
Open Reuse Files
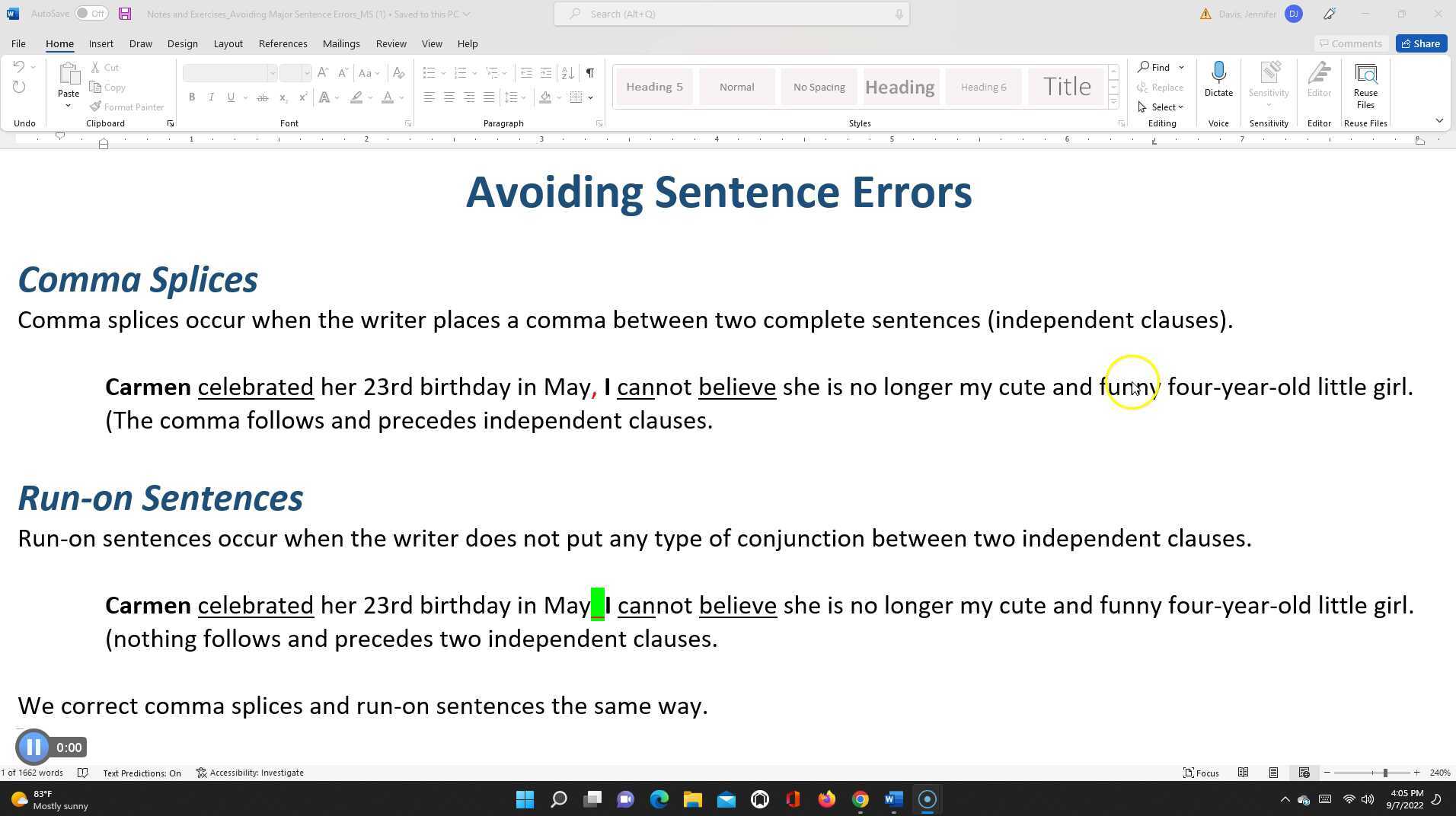coord(1365,84)
